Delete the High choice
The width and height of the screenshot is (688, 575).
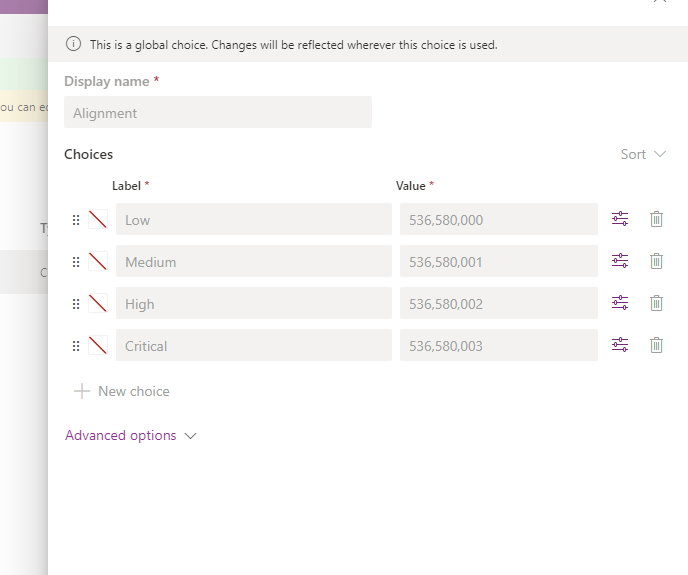(656, 303)
